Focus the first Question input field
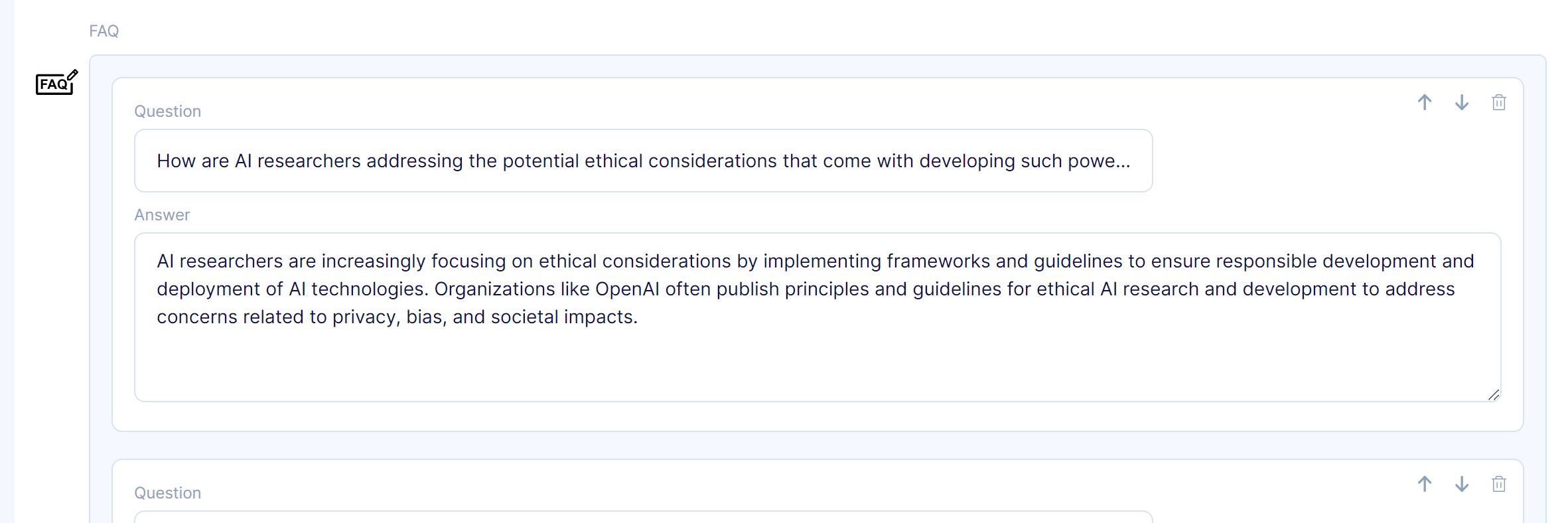The height and width of the screenshot is (523, 1568). pyautogui.click(x=643, y=161)
